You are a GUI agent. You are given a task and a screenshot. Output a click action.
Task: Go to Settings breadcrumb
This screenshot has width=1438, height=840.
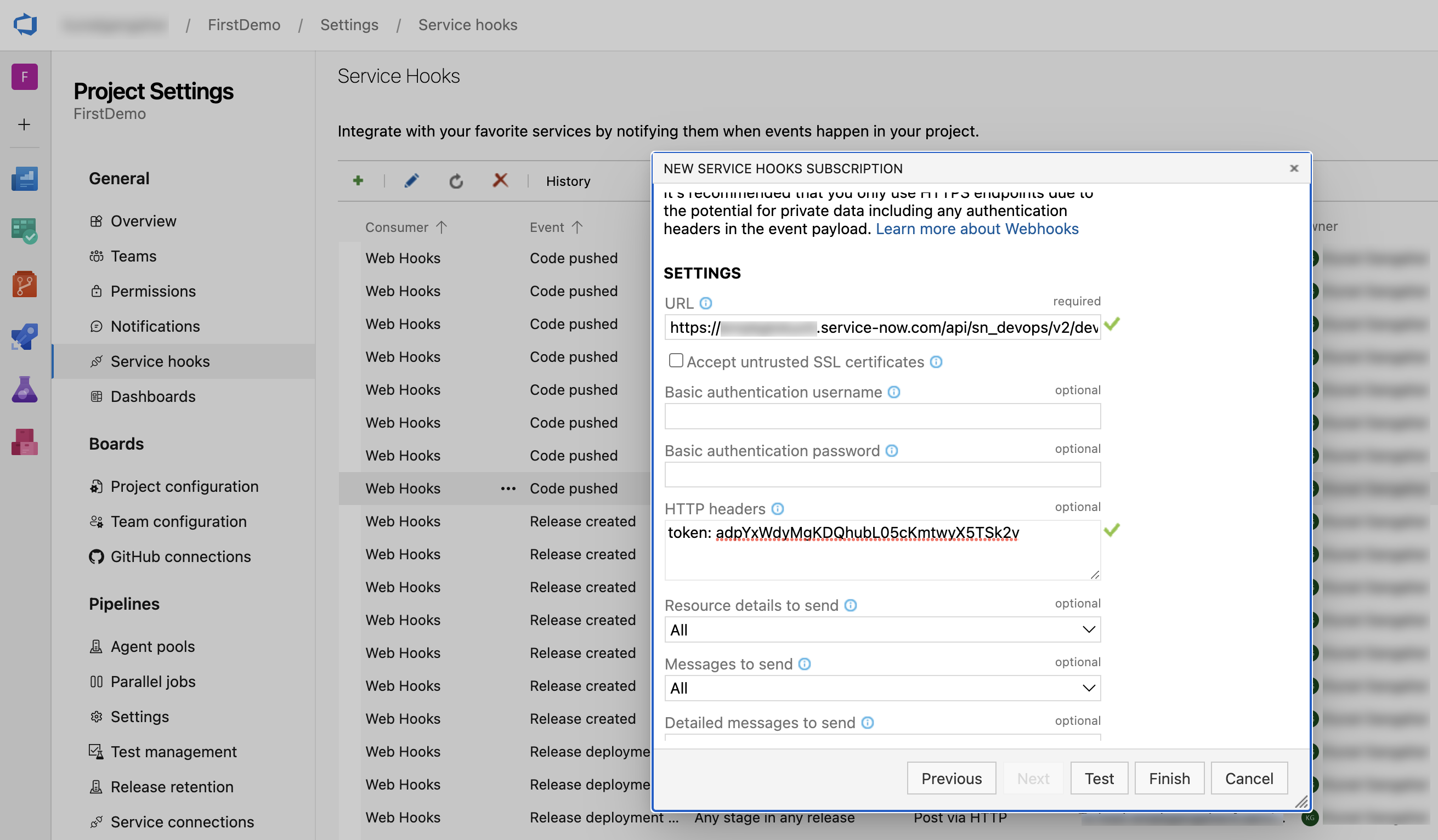(349, 25)
